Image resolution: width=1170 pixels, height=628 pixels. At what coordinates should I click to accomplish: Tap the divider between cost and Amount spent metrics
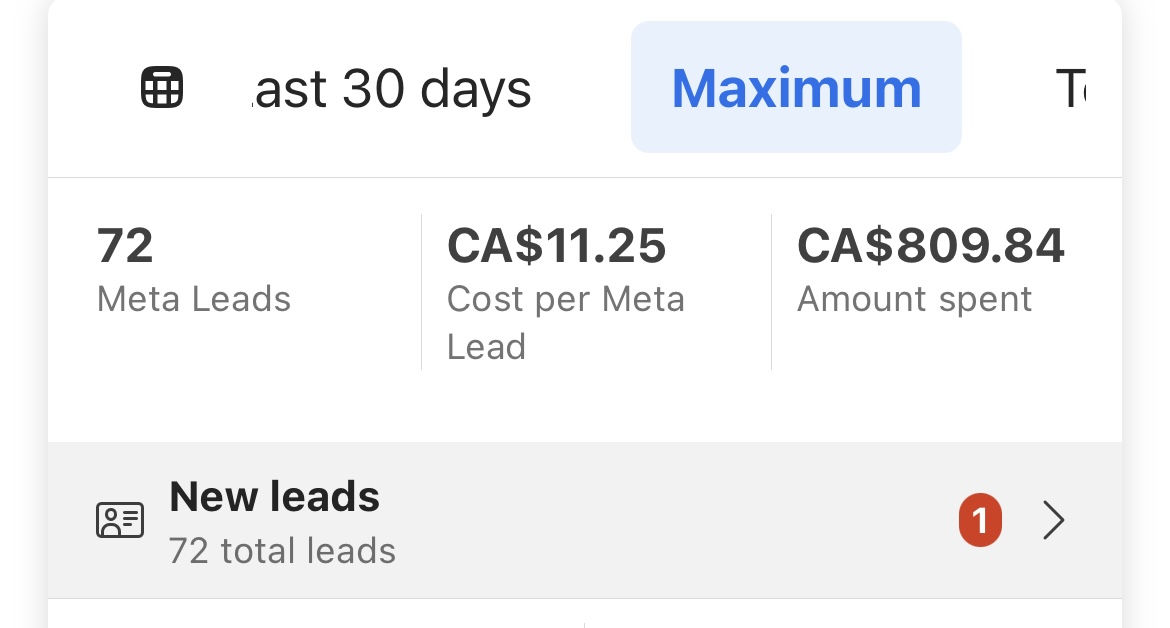coord(772,292)
